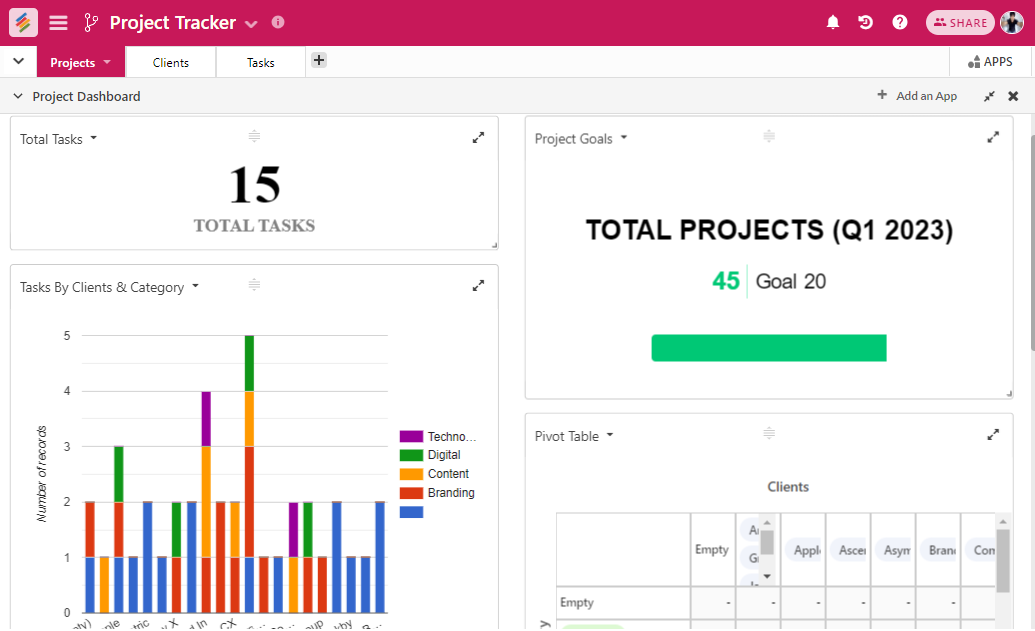1035x631 pixels.
Task: Switch to the Tasks tab
Action: click(261, 63)
